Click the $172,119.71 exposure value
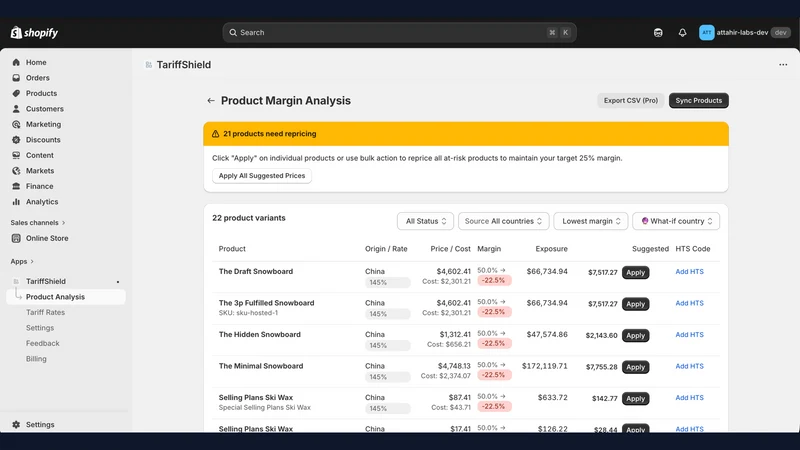Screen dimensions: 800x450 coord(544,366)
